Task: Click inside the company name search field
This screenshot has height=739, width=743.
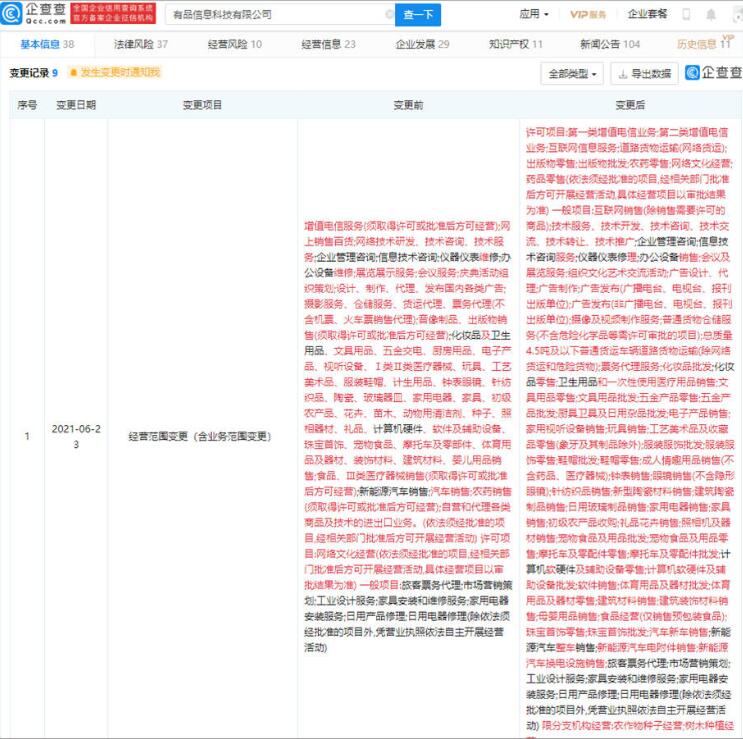Action: (280, 15)
